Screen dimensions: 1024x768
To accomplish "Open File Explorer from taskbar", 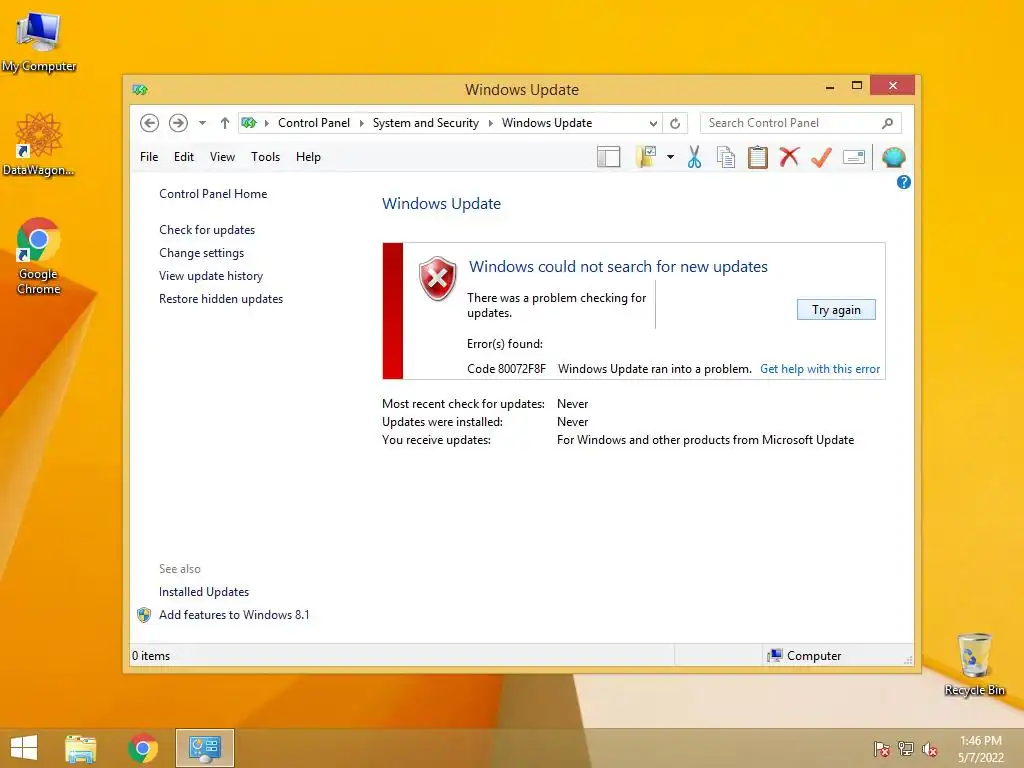I will [x=81, y=748].
